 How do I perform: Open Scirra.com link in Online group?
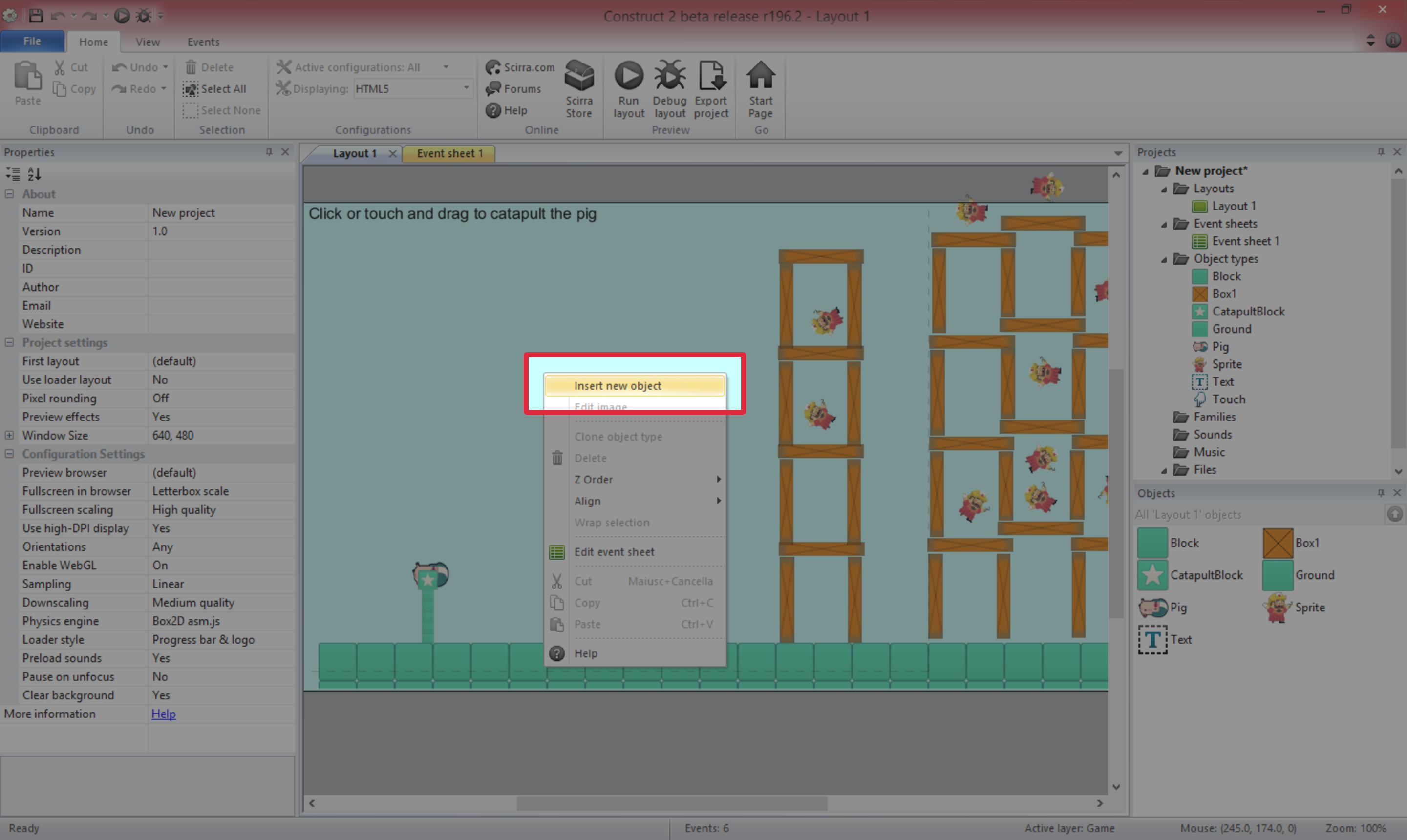pyautogui.click(x=520, y=67)
